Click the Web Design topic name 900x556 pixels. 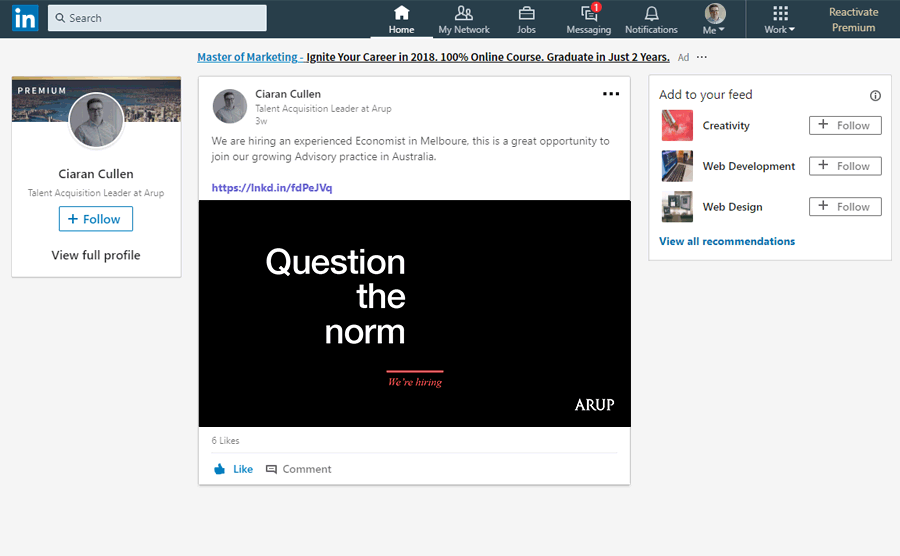click(x=732, y=207)
